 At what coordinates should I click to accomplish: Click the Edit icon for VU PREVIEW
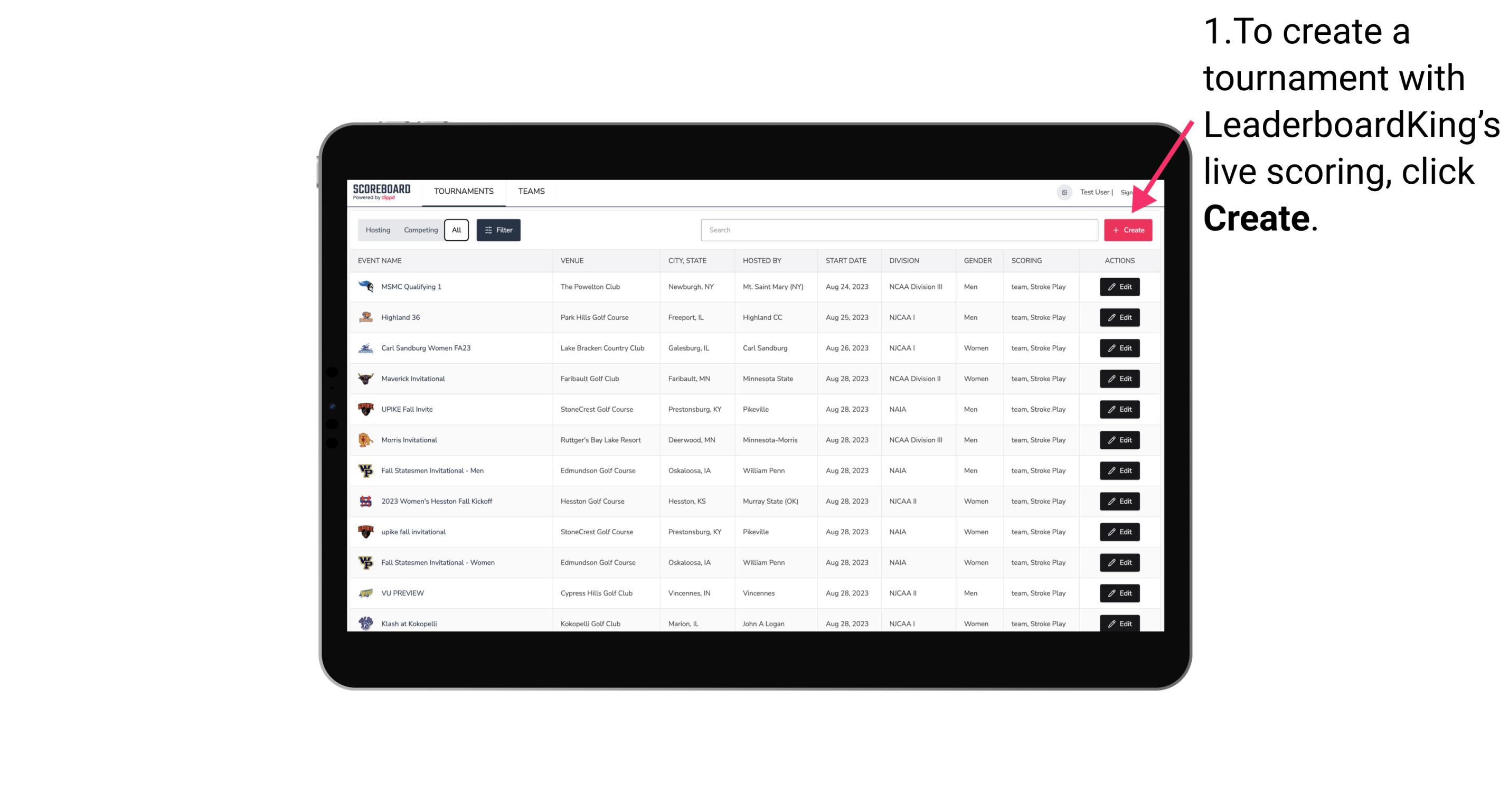(1120, 593)
